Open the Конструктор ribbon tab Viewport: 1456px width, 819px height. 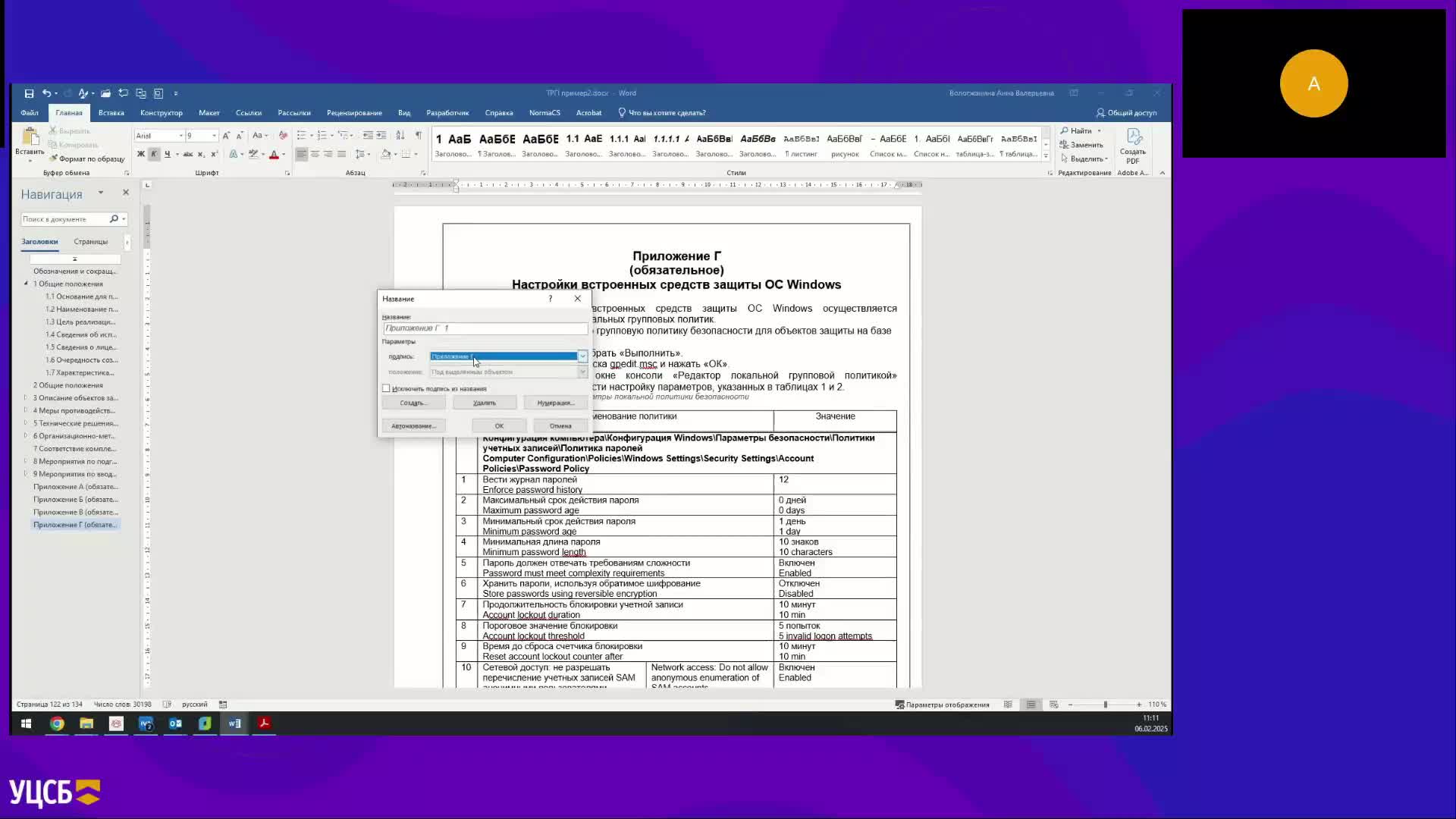[161, 113]
